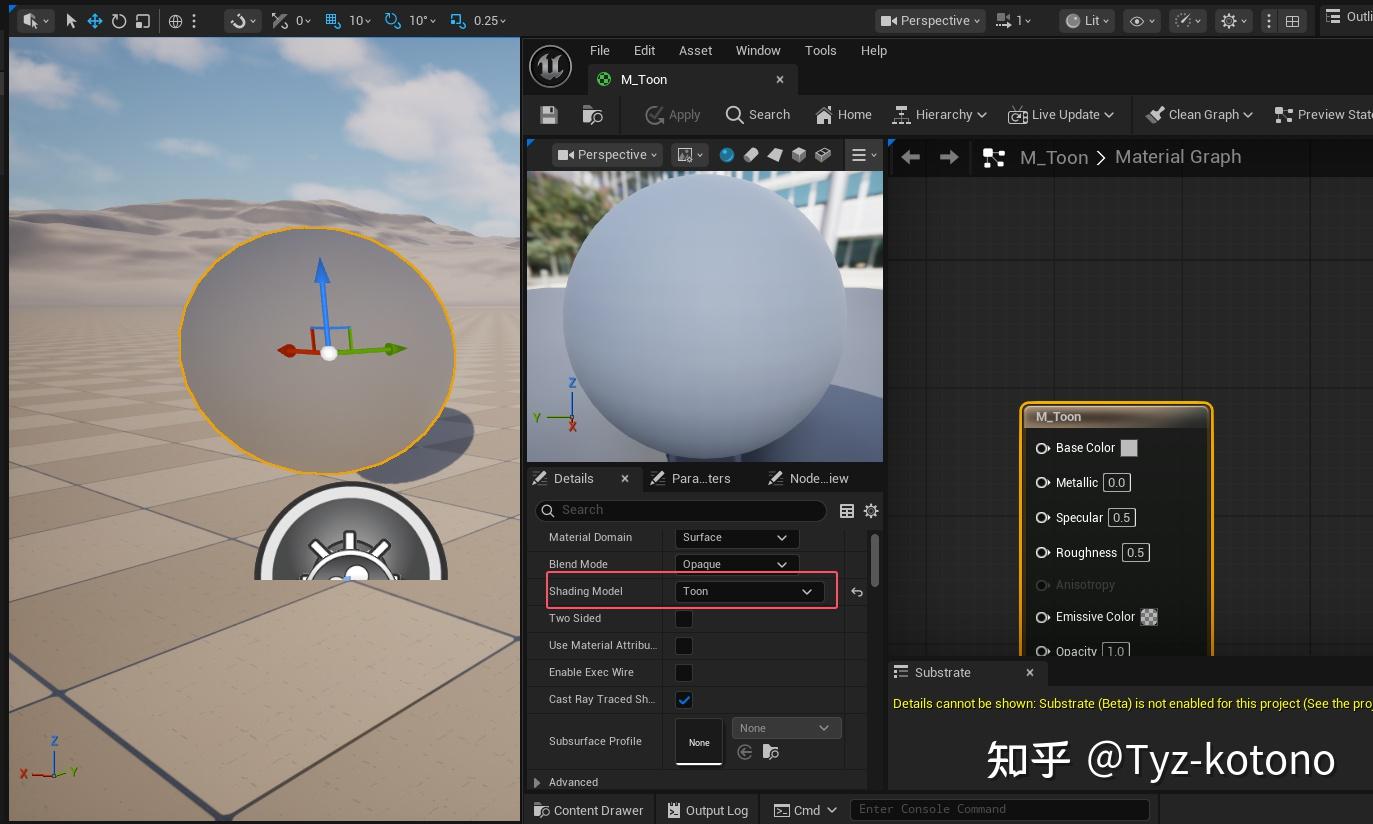Click the sphere preview shape icon

[x=726, y=155]
